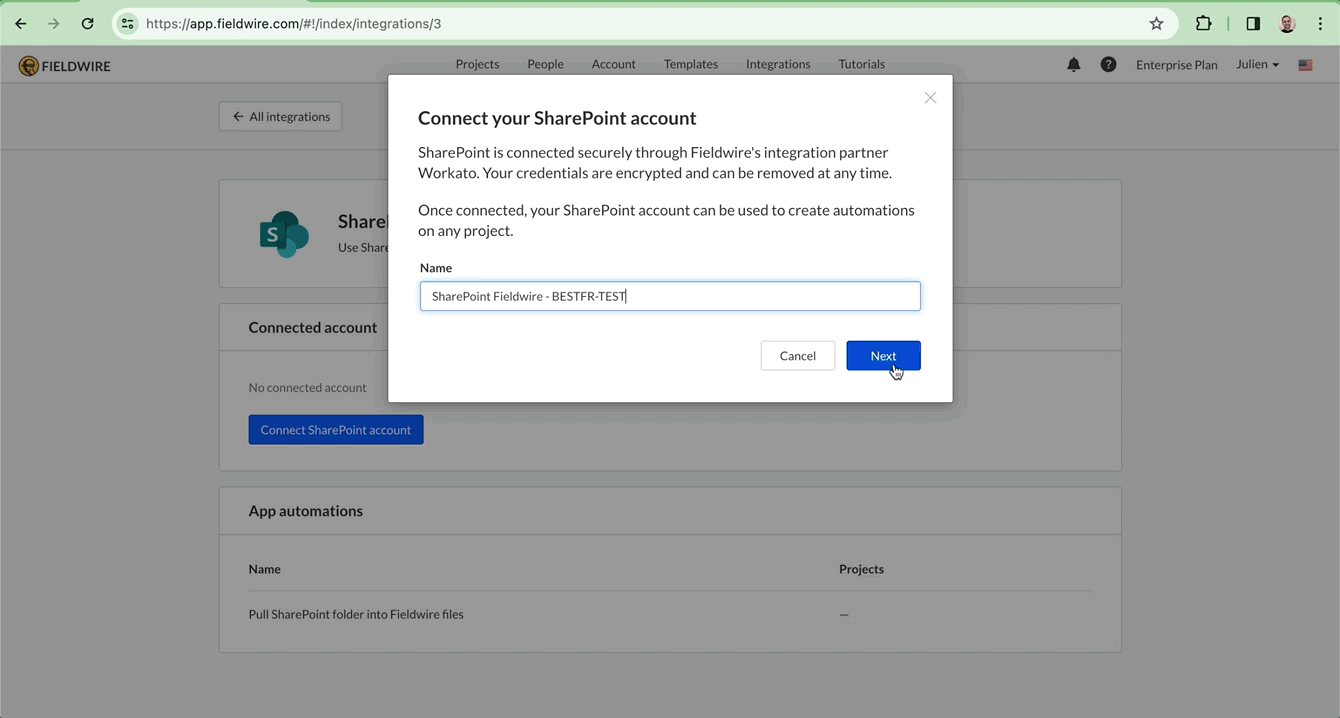This screenshot has height=718, width=1340.
Task: Open Pull SharePoint folder into Fieldwire files
Action: [356, 614]
